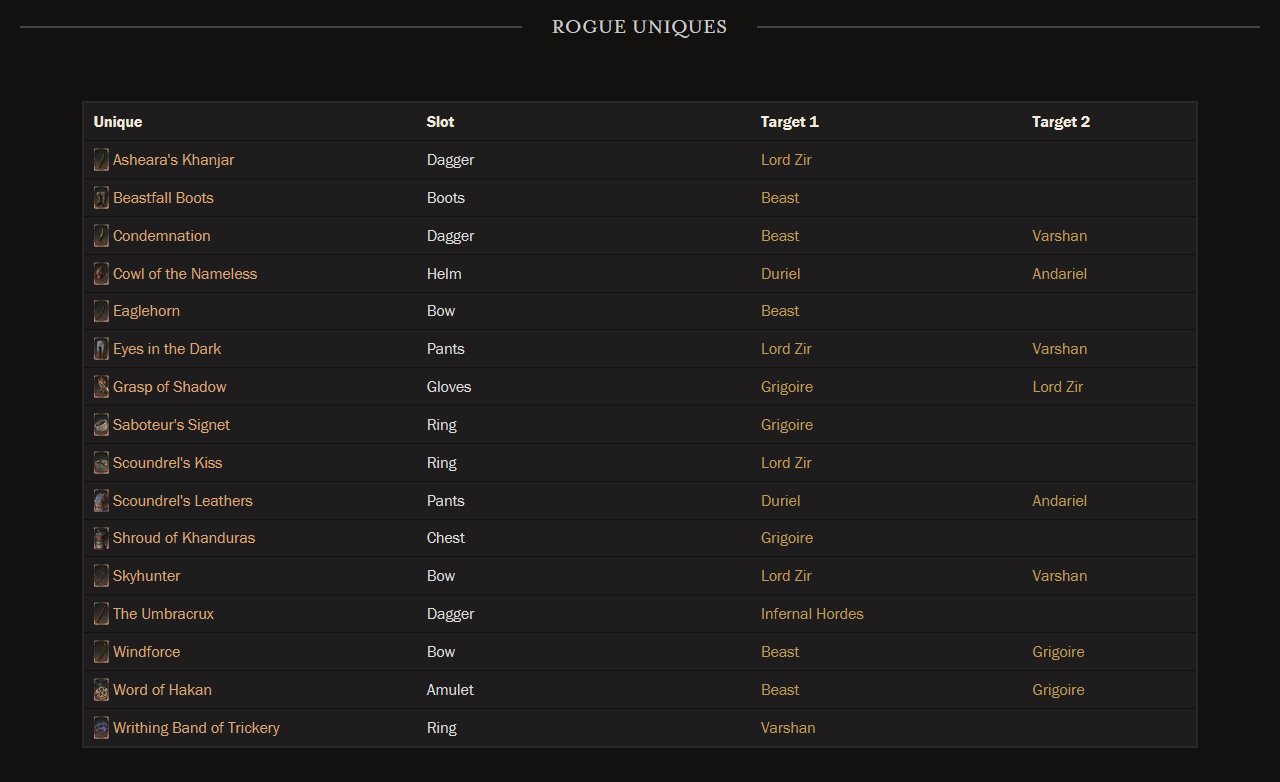
Task: Click the Grasp of Shadow gloves icon
Action: pyautogui.click(x=101, y=387)
